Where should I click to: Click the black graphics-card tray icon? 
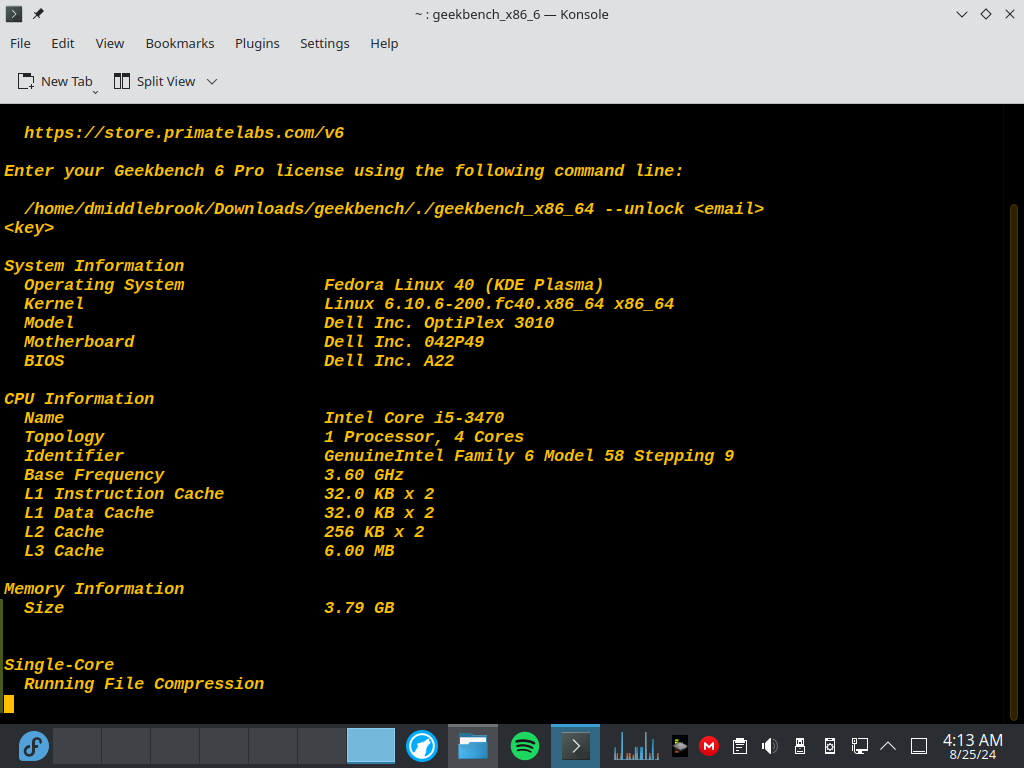click(680, 746)
